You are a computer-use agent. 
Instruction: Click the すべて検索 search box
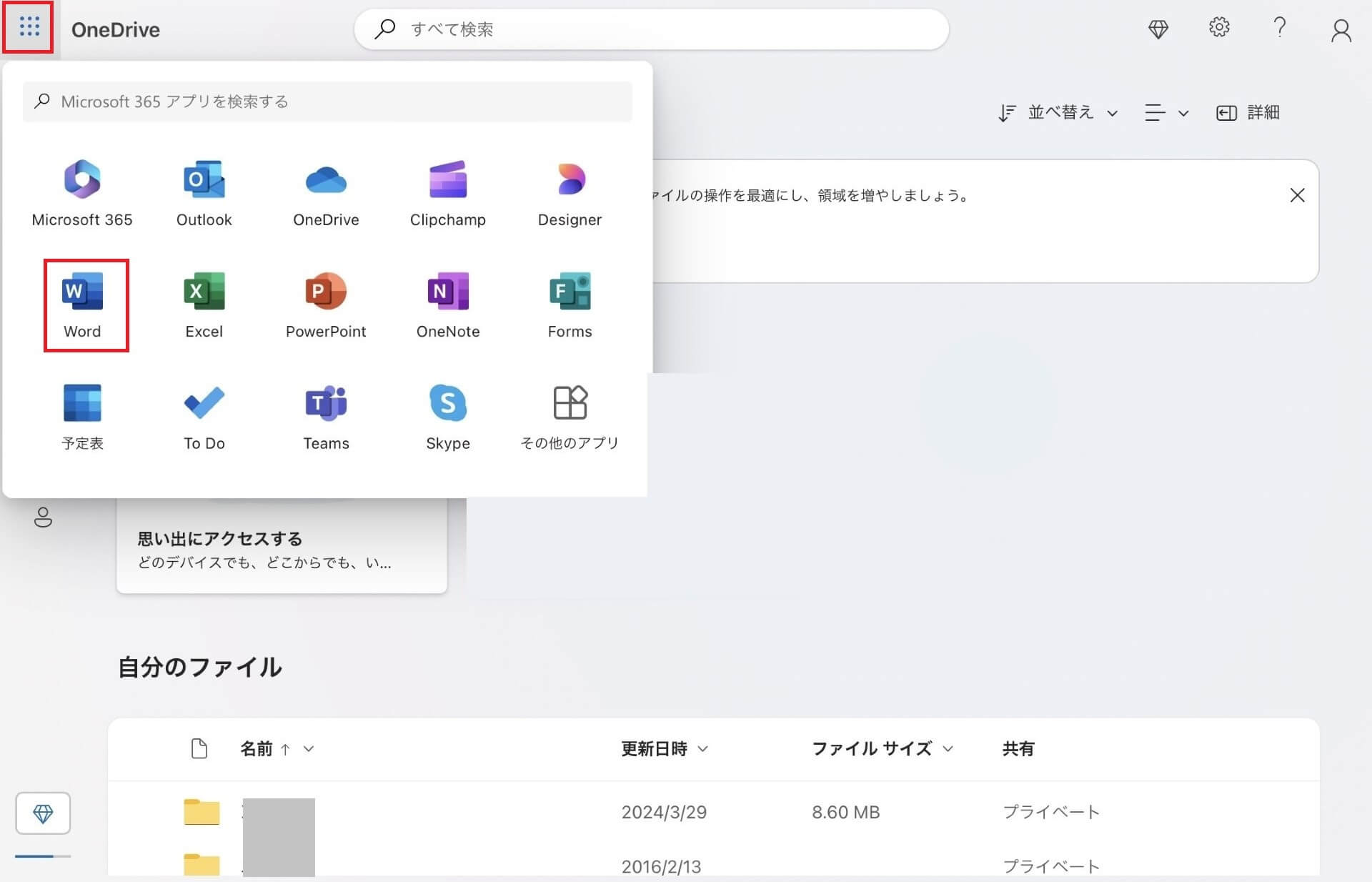tap(652, 29)
